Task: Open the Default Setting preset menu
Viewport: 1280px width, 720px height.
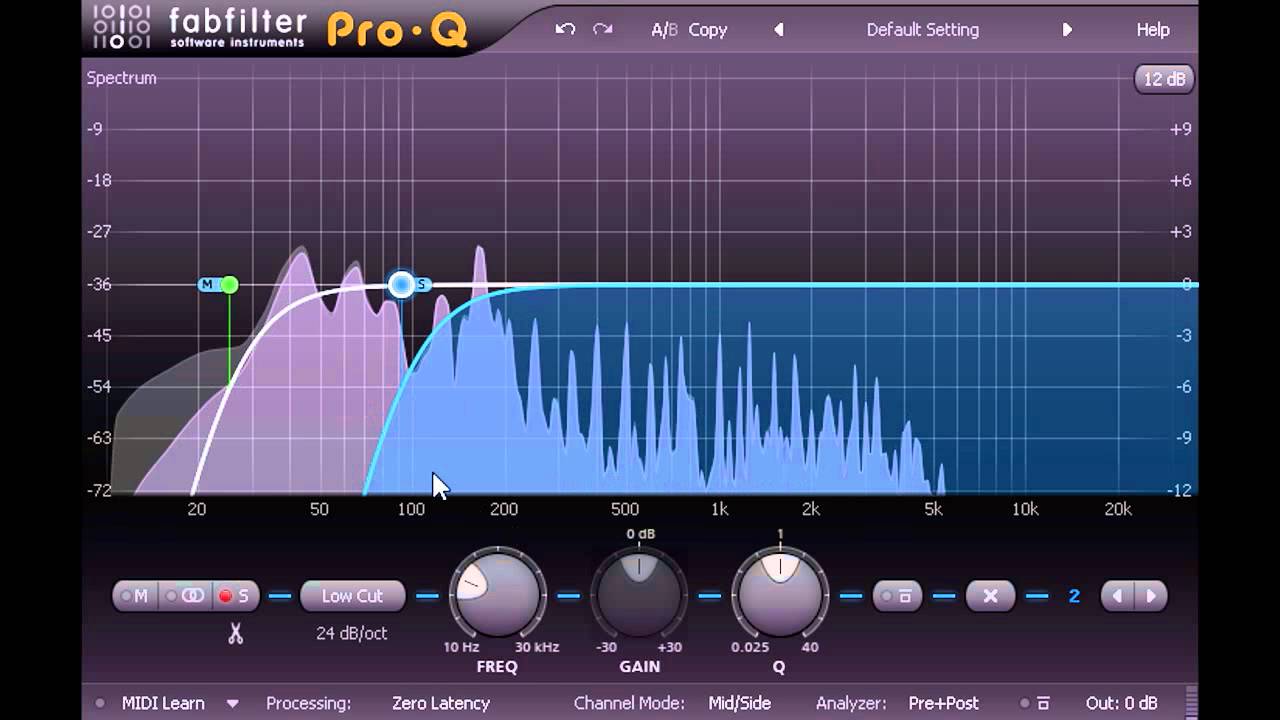Action: 922,29
